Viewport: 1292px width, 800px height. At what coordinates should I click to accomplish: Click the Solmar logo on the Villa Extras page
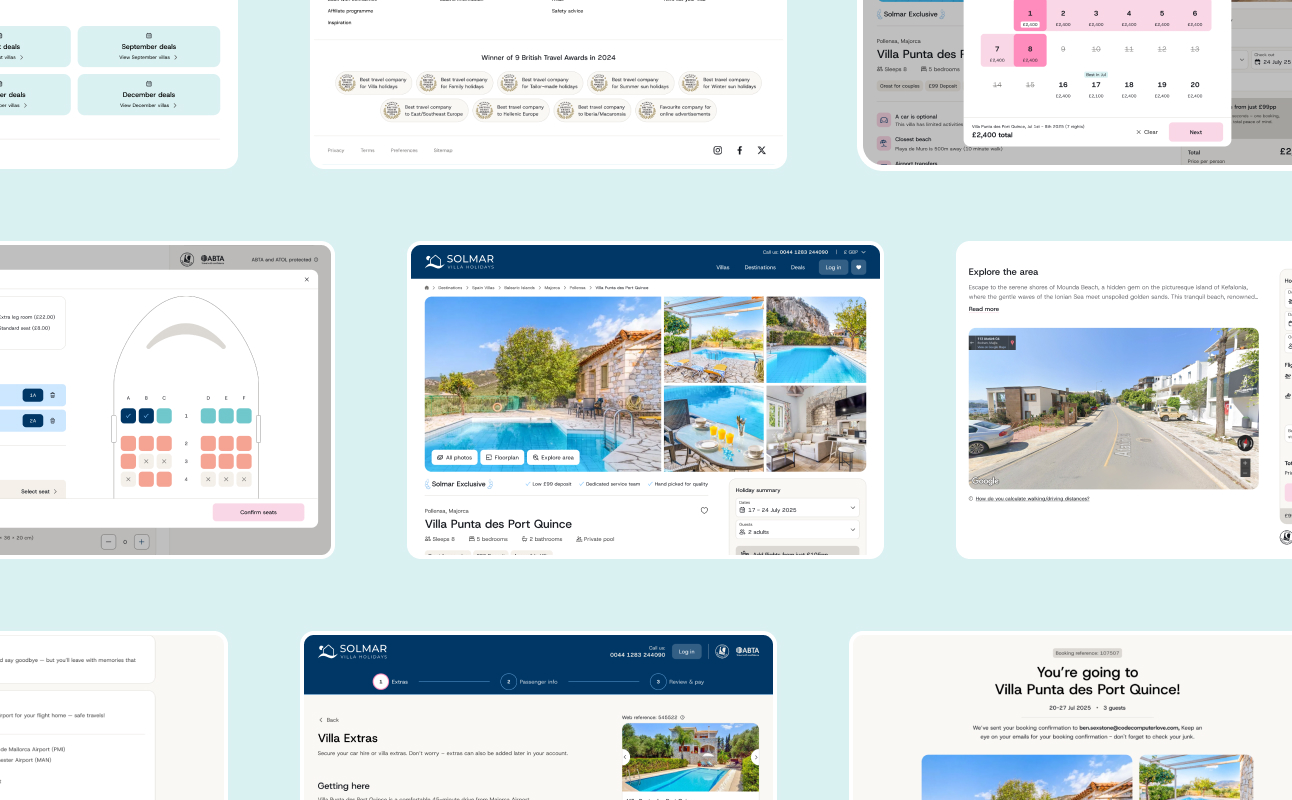pyautogui.click(x=353, y=651)
